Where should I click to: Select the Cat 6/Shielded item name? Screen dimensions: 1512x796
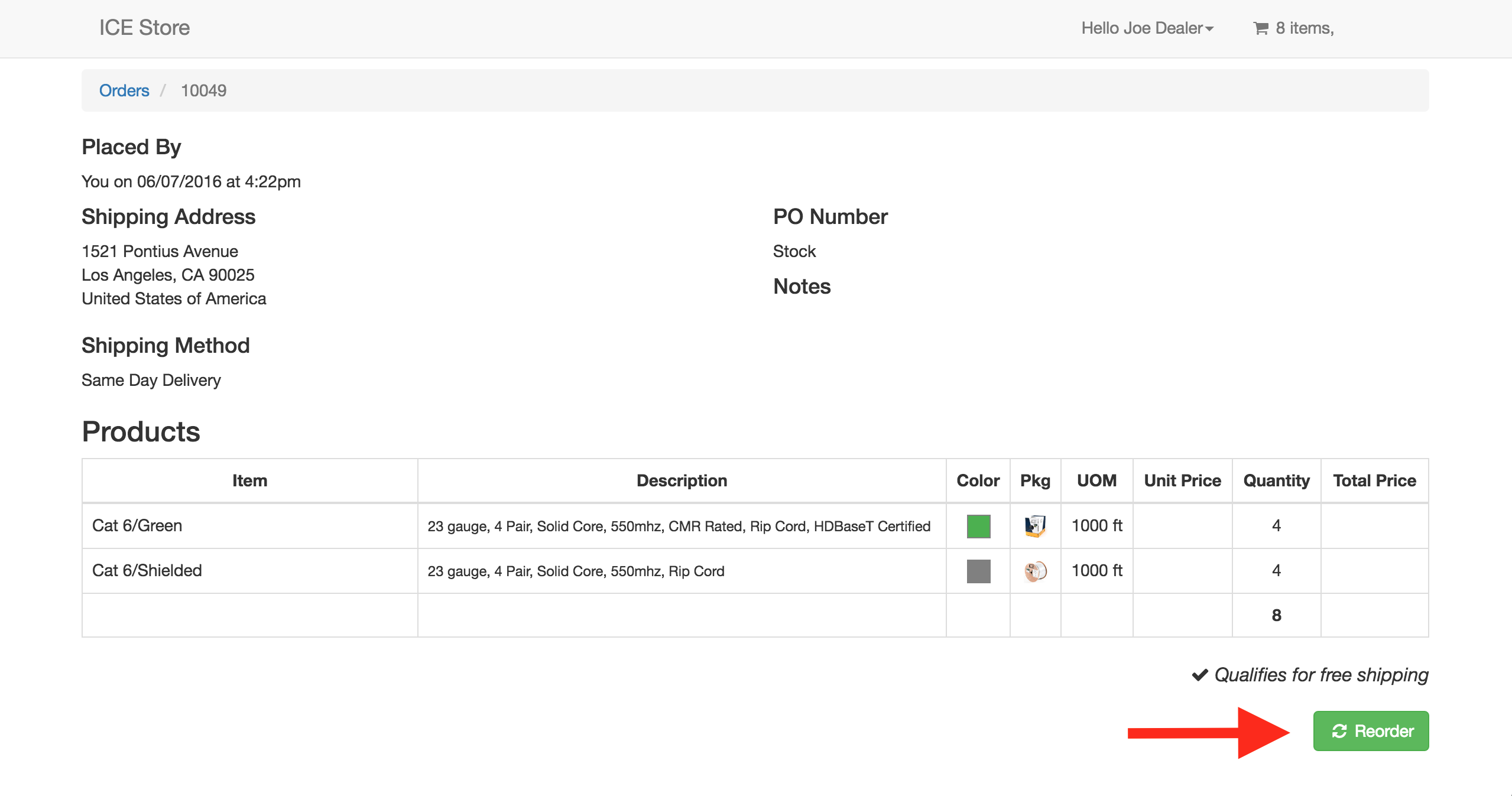[147, 570]
